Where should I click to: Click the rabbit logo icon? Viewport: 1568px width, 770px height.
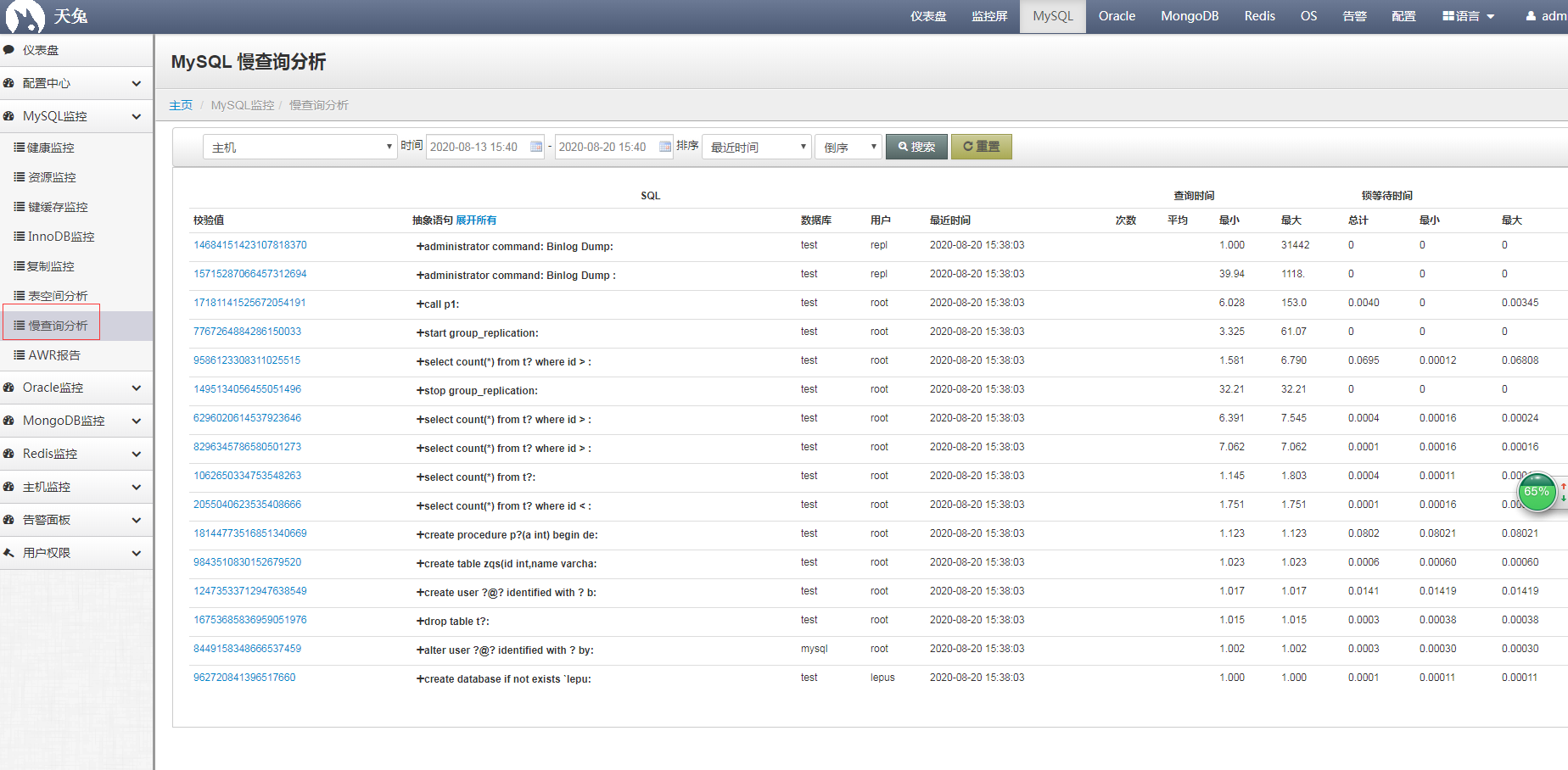25,16
